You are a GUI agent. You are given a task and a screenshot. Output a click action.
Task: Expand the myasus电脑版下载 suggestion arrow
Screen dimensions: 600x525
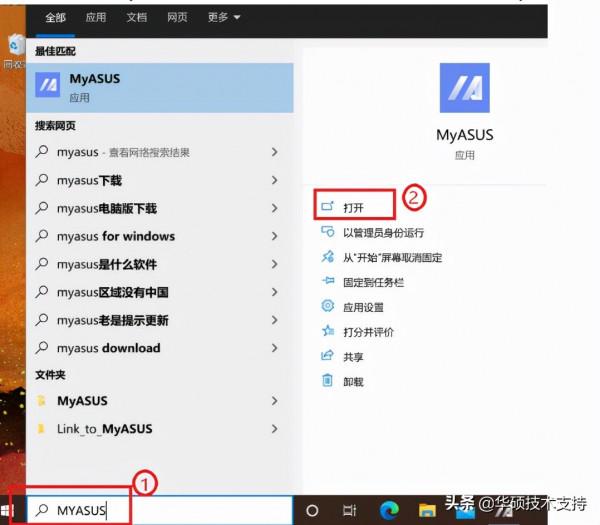click(x=274, y=208)
